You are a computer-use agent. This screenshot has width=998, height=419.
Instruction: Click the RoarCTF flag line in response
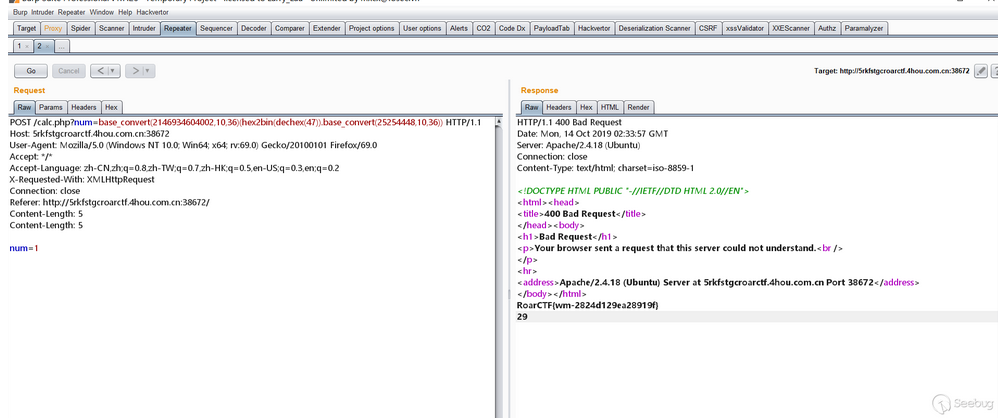click(587, 306)
